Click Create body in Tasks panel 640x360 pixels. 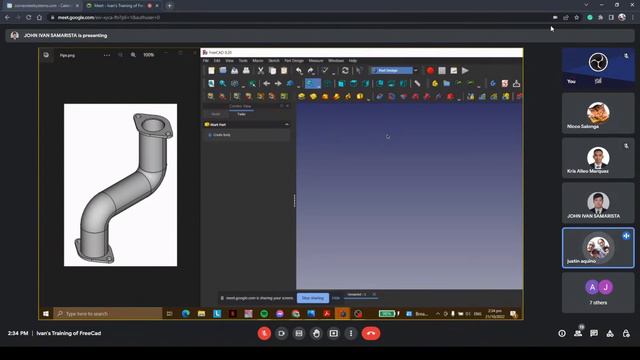[x=220, y=135]
